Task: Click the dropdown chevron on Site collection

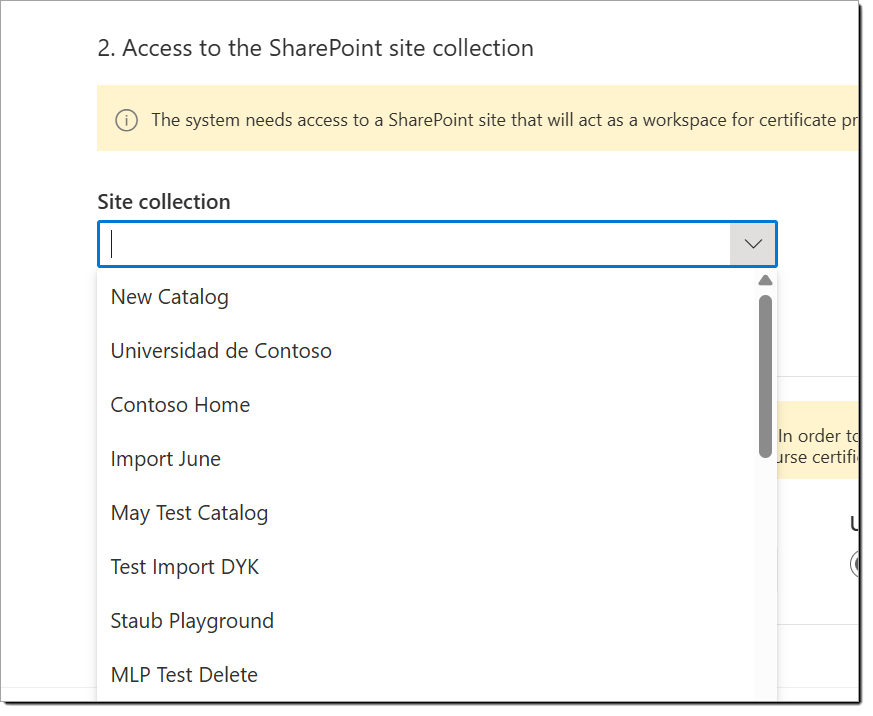Action: point(752,243)
